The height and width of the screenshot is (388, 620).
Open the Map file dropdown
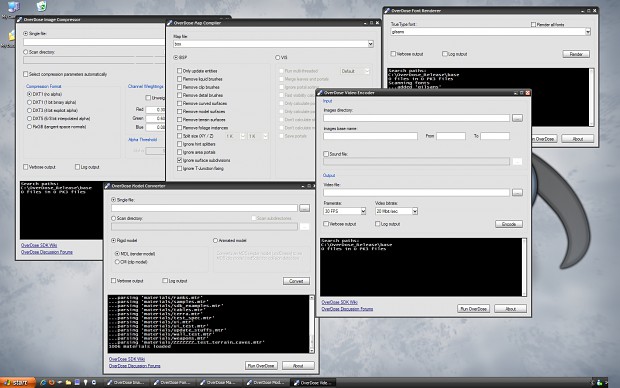tap(370, 44)
